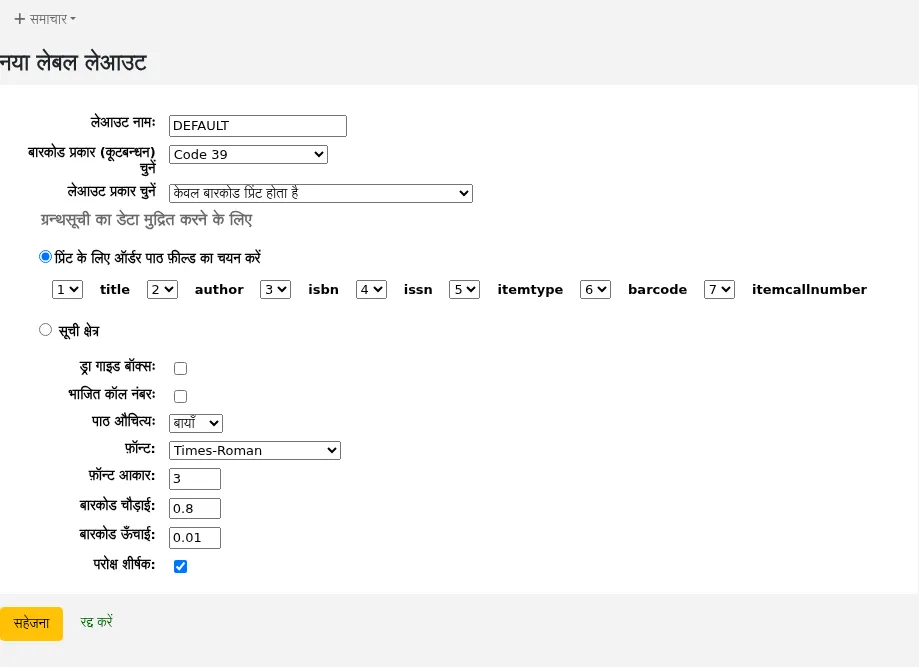
Task: Uncheck the परोक्ष शीर्षक checkbox
Action: pyautogui.click(x=181, y=566)
